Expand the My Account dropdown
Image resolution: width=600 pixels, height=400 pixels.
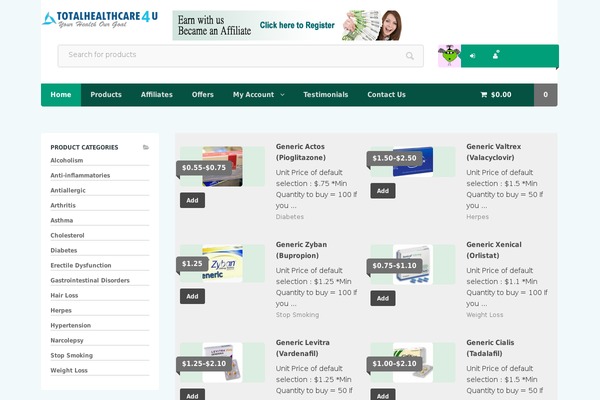[x=259, y=95]
